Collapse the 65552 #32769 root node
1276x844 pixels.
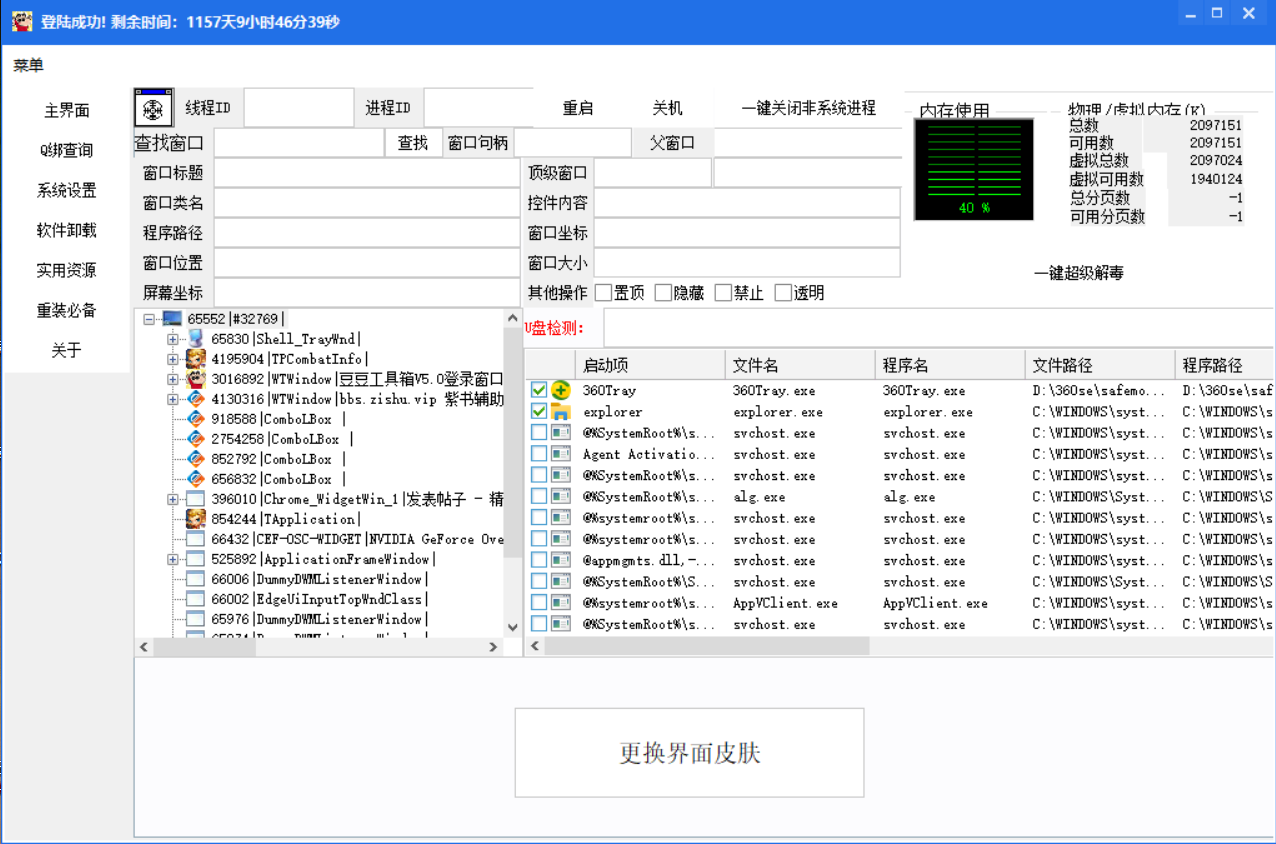[149, 319]
